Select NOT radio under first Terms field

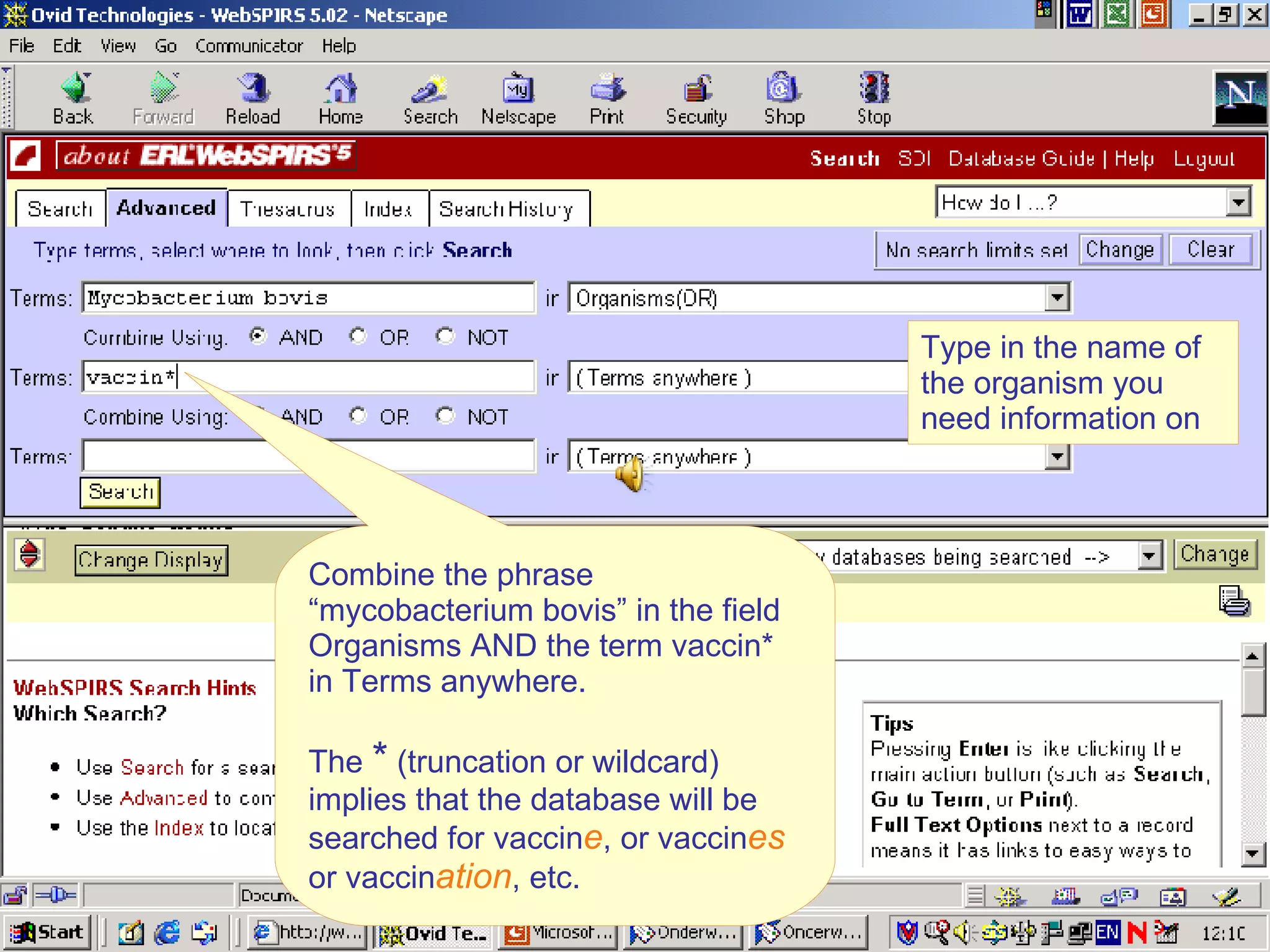(x=445, y=336)
